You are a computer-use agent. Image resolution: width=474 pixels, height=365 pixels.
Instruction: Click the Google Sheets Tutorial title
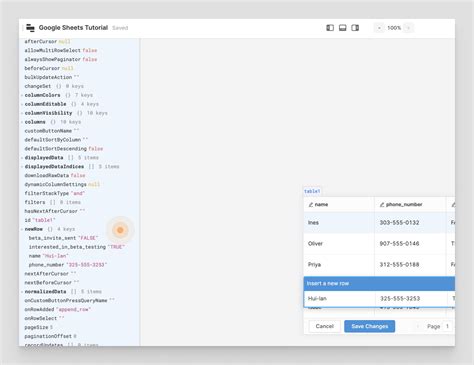click(73, 28)
